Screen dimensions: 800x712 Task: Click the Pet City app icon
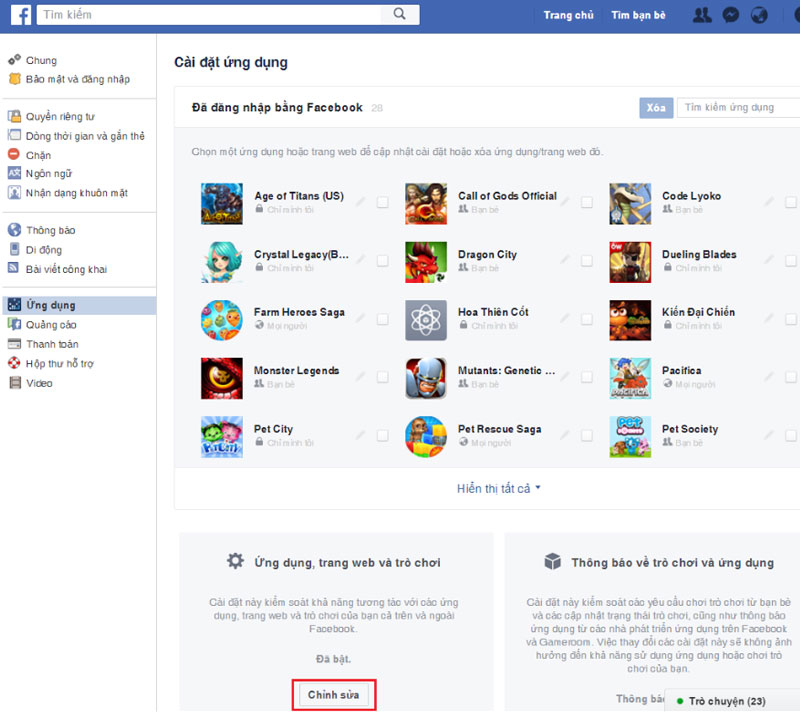[222, 437]
